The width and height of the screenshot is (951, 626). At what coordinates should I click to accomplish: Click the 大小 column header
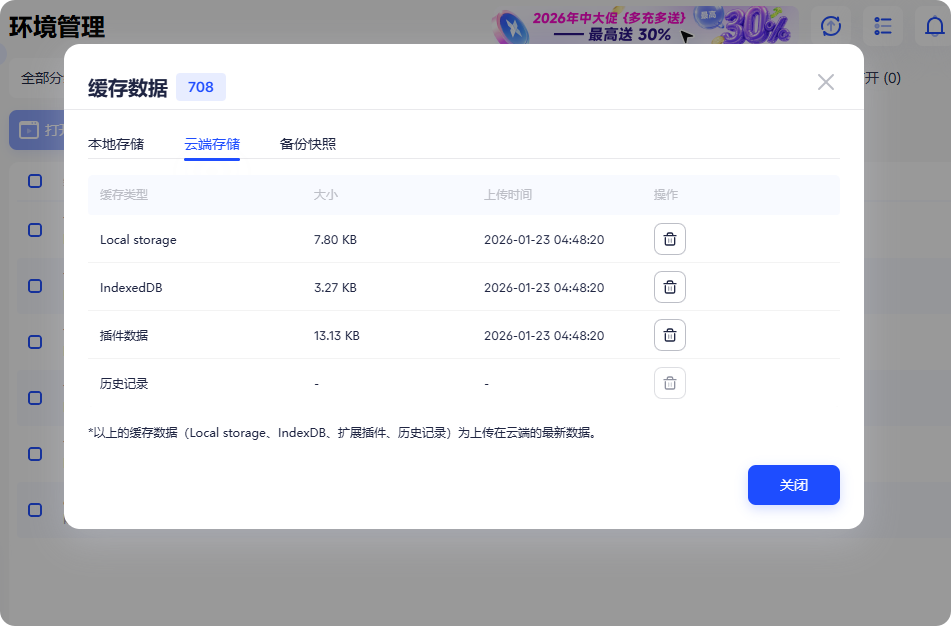326,195
